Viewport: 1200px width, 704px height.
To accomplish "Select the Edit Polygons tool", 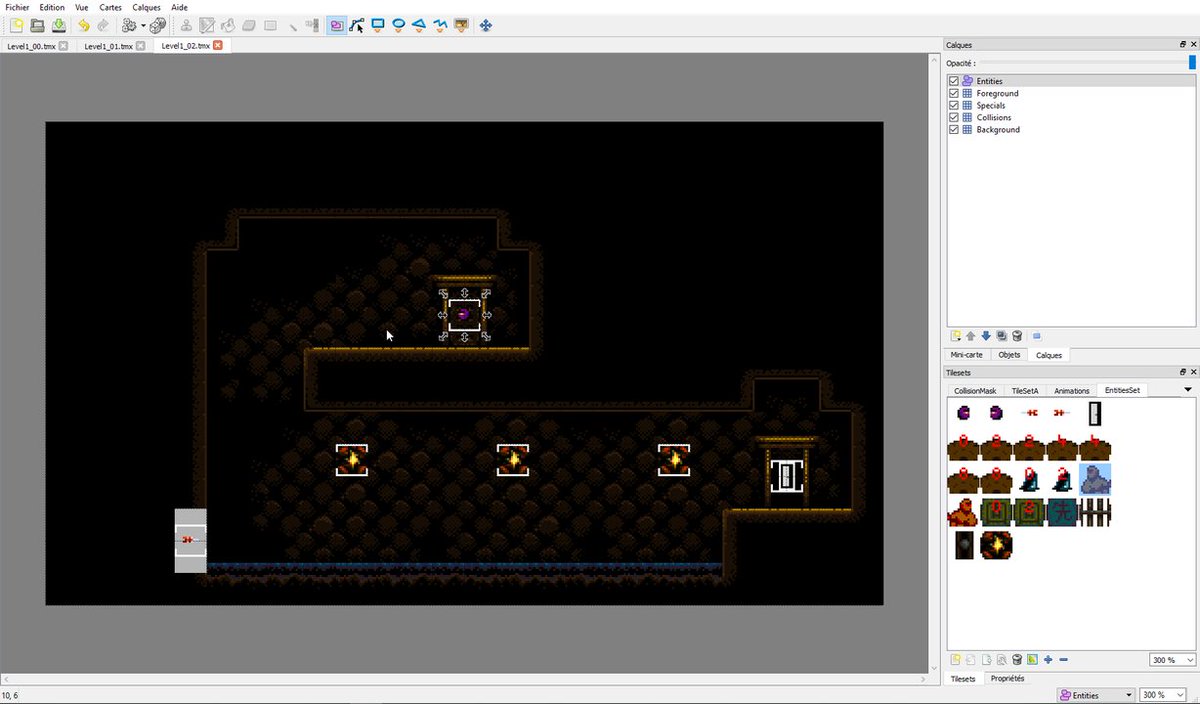I will click(357, 25).
